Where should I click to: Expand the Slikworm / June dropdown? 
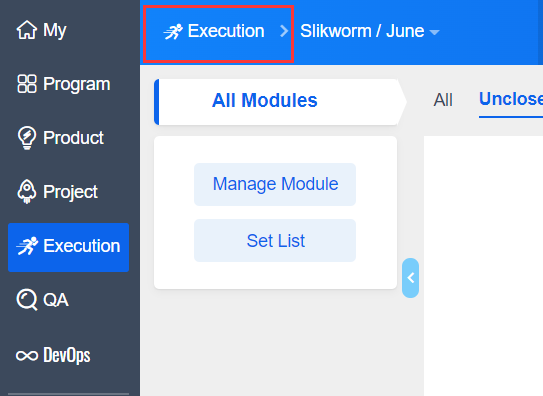click(370, 31)
